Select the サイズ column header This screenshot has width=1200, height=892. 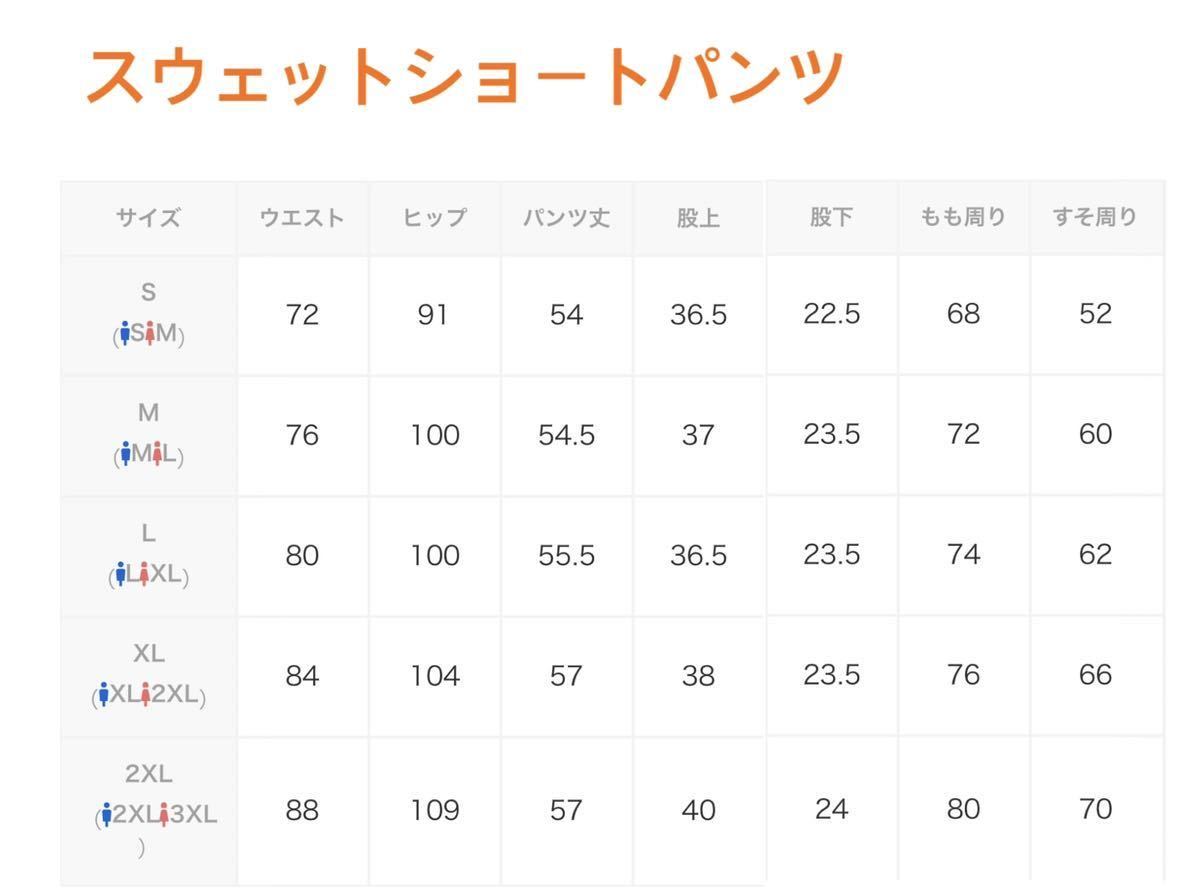(148, 218)
